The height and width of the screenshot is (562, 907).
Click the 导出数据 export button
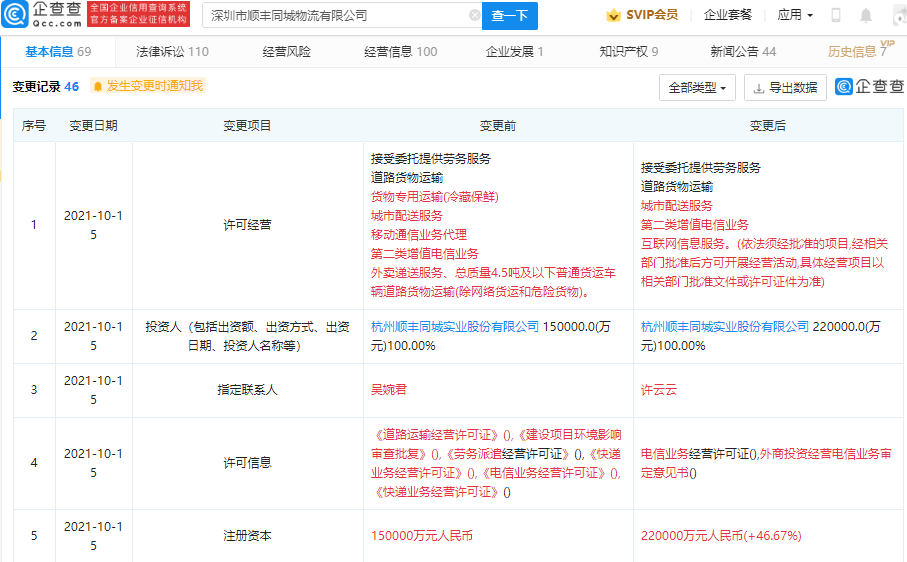coord(785,88)
